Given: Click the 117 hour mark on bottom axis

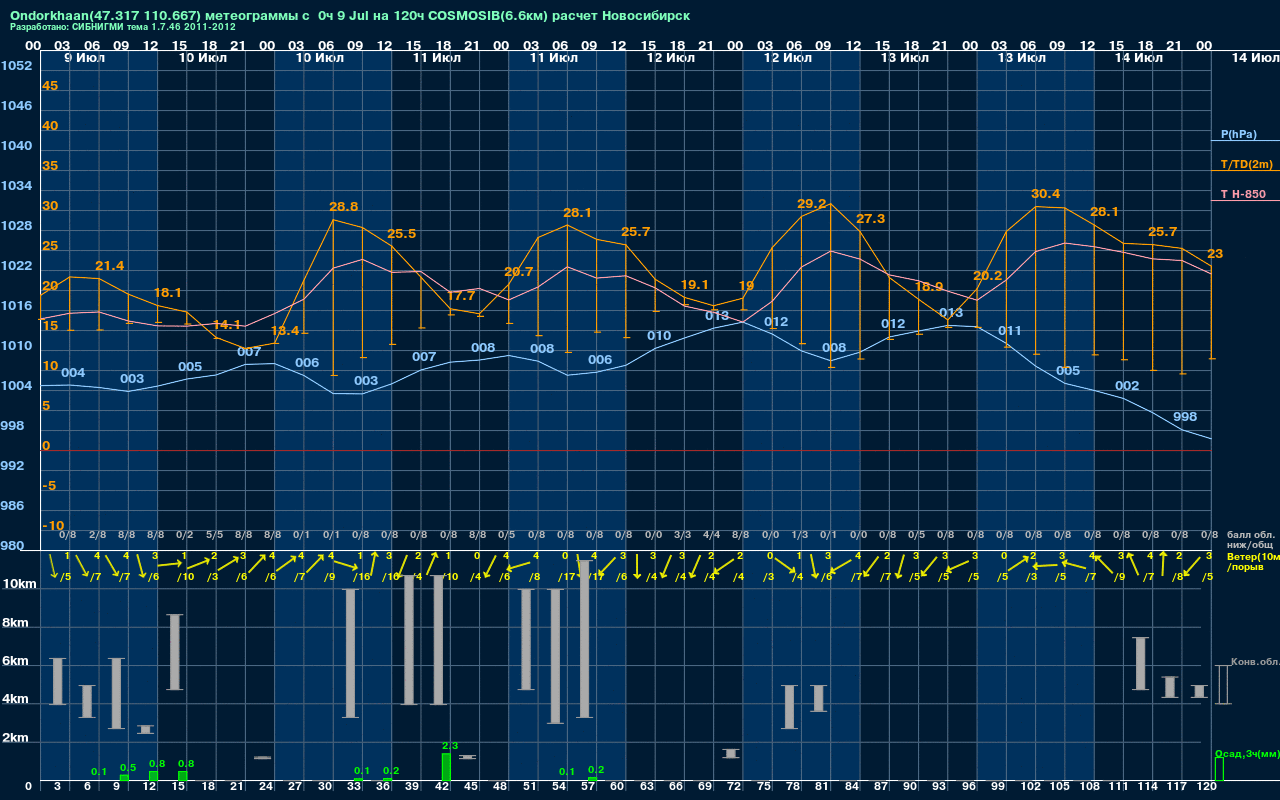Looking at the screenshot, I should click(1177, 787).
